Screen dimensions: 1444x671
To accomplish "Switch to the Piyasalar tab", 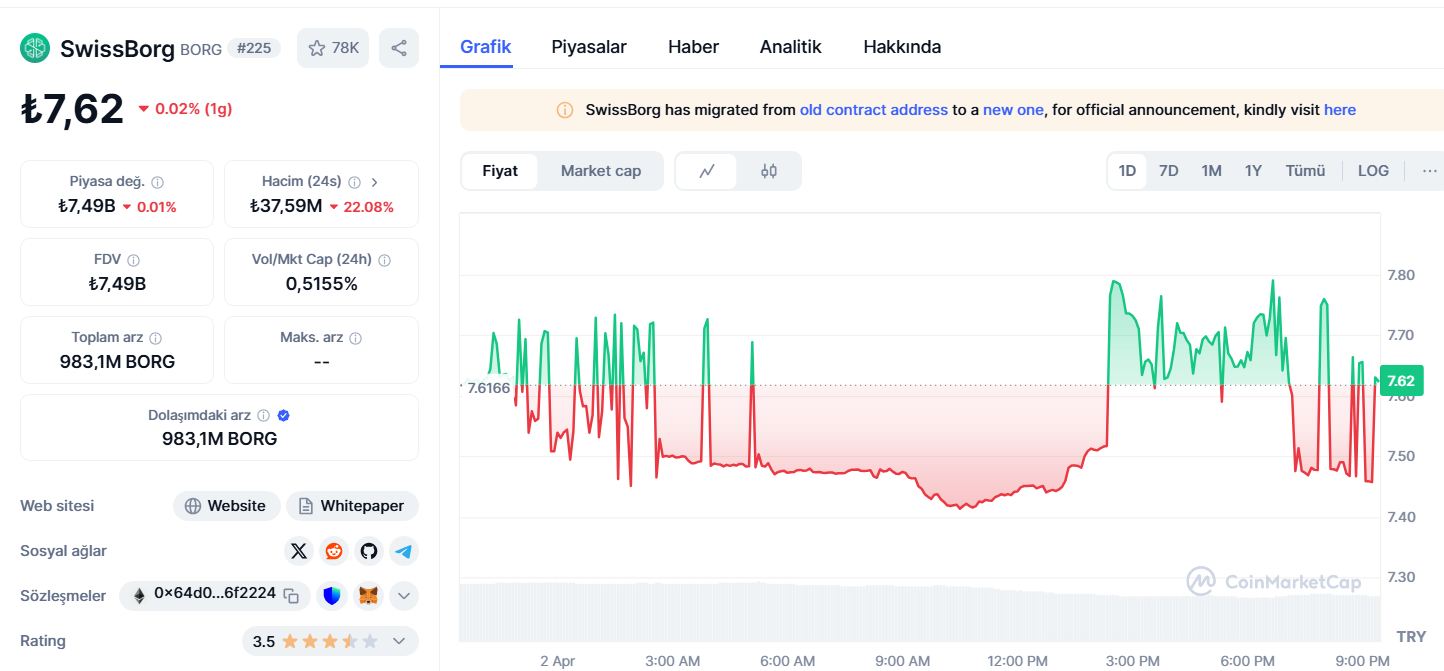I will pyautogui.click(x=589, y=47).
